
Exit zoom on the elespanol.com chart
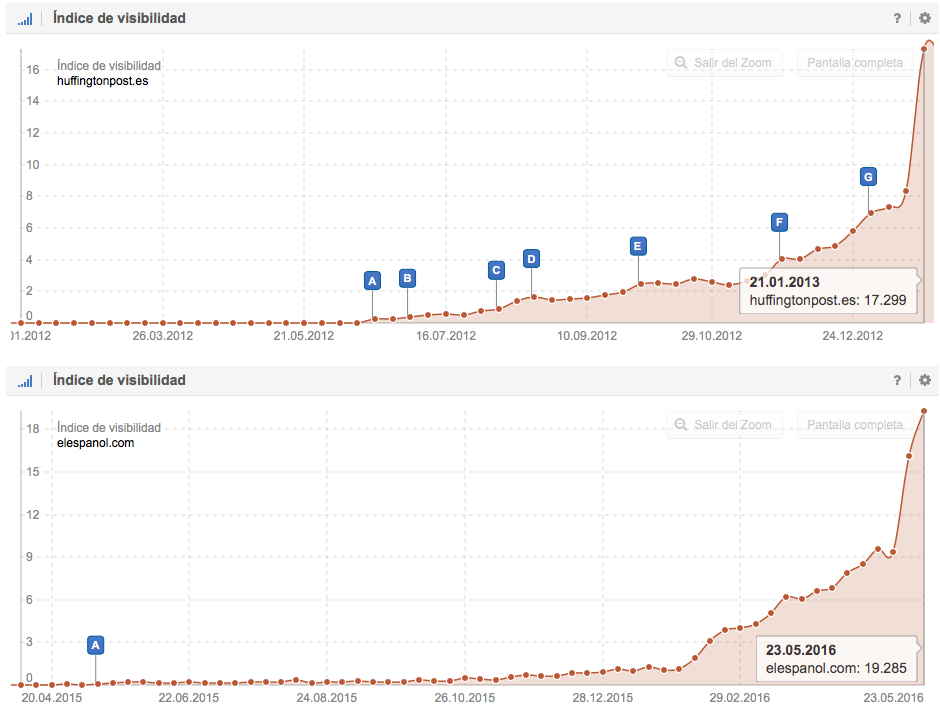[x=723, y=425]
